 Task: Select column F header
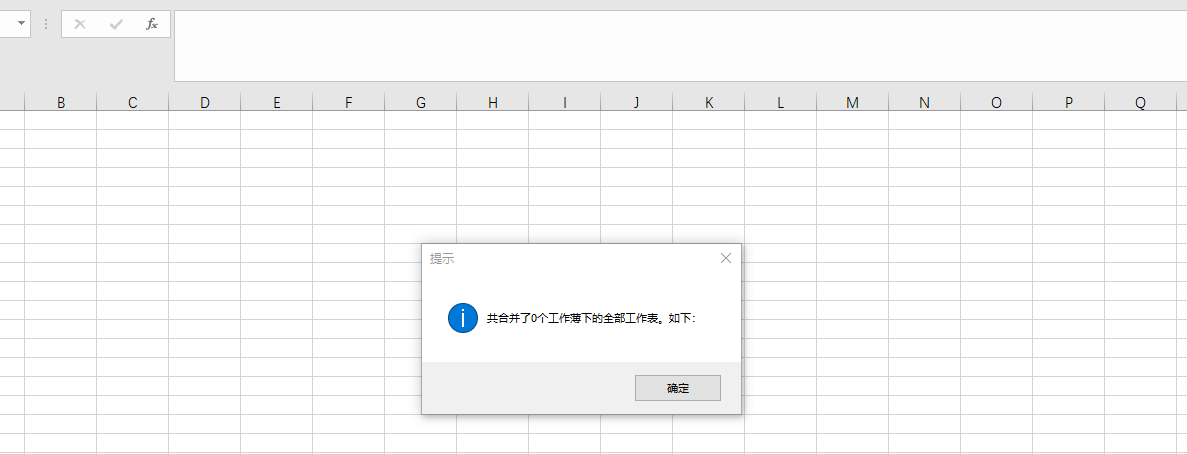point(348,102)
